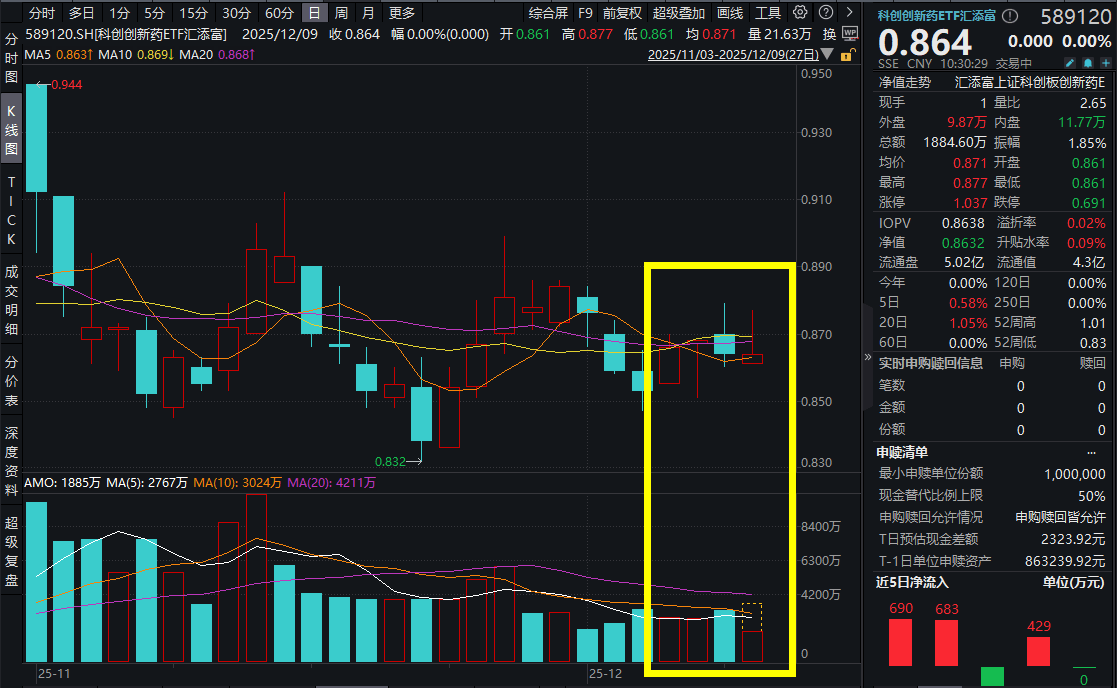Viewport: 1117px width, 688px height.
Task: Open the 申赎清单 more options ellipsis
Action: (x=1091, y=452)
